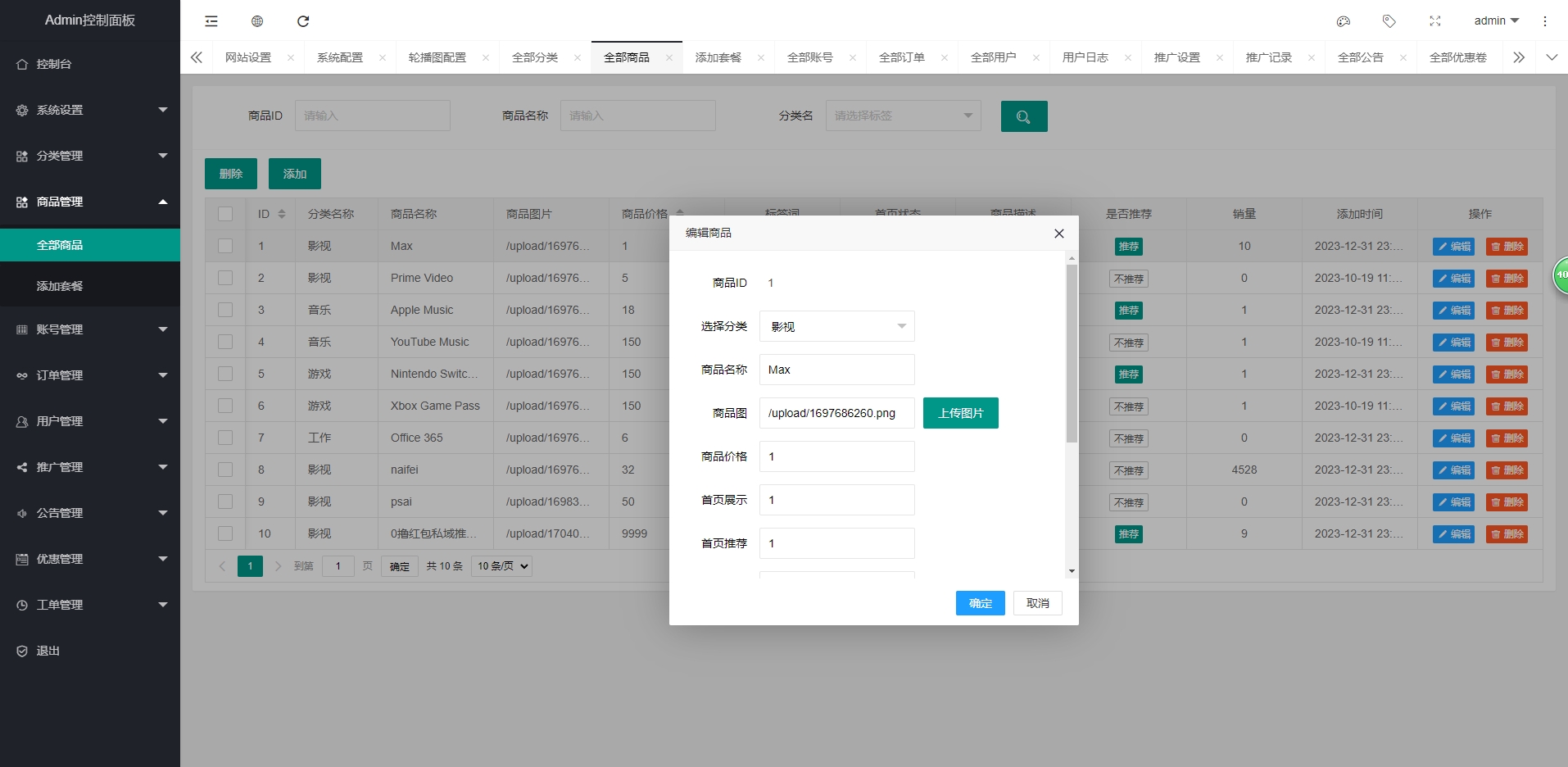Check the row checkbox for Apple Music
Viewport: 1568px width, 767px height.
coord(225,310)
